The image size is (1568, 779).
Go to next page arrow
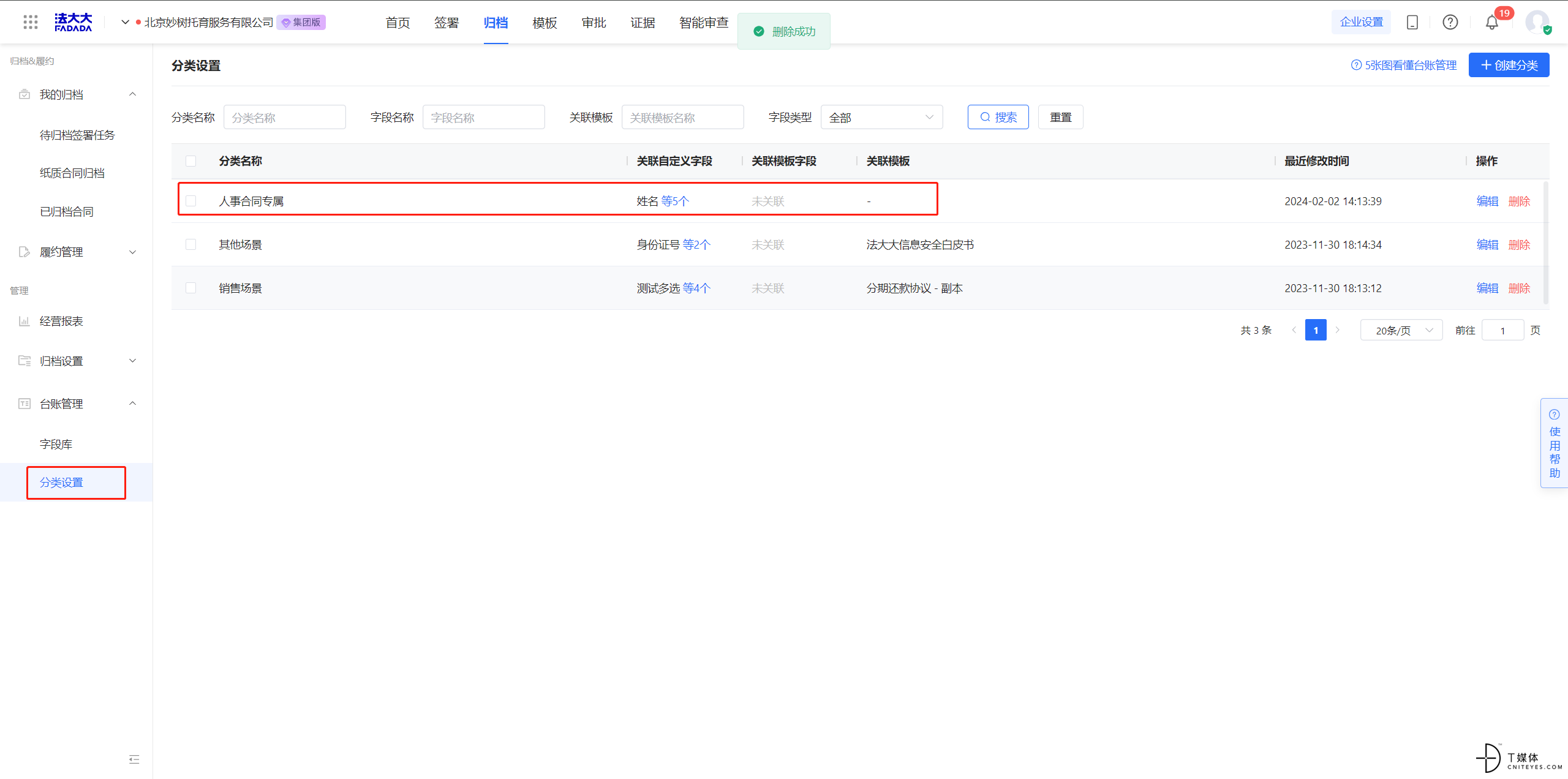(x=1338, y=330)
